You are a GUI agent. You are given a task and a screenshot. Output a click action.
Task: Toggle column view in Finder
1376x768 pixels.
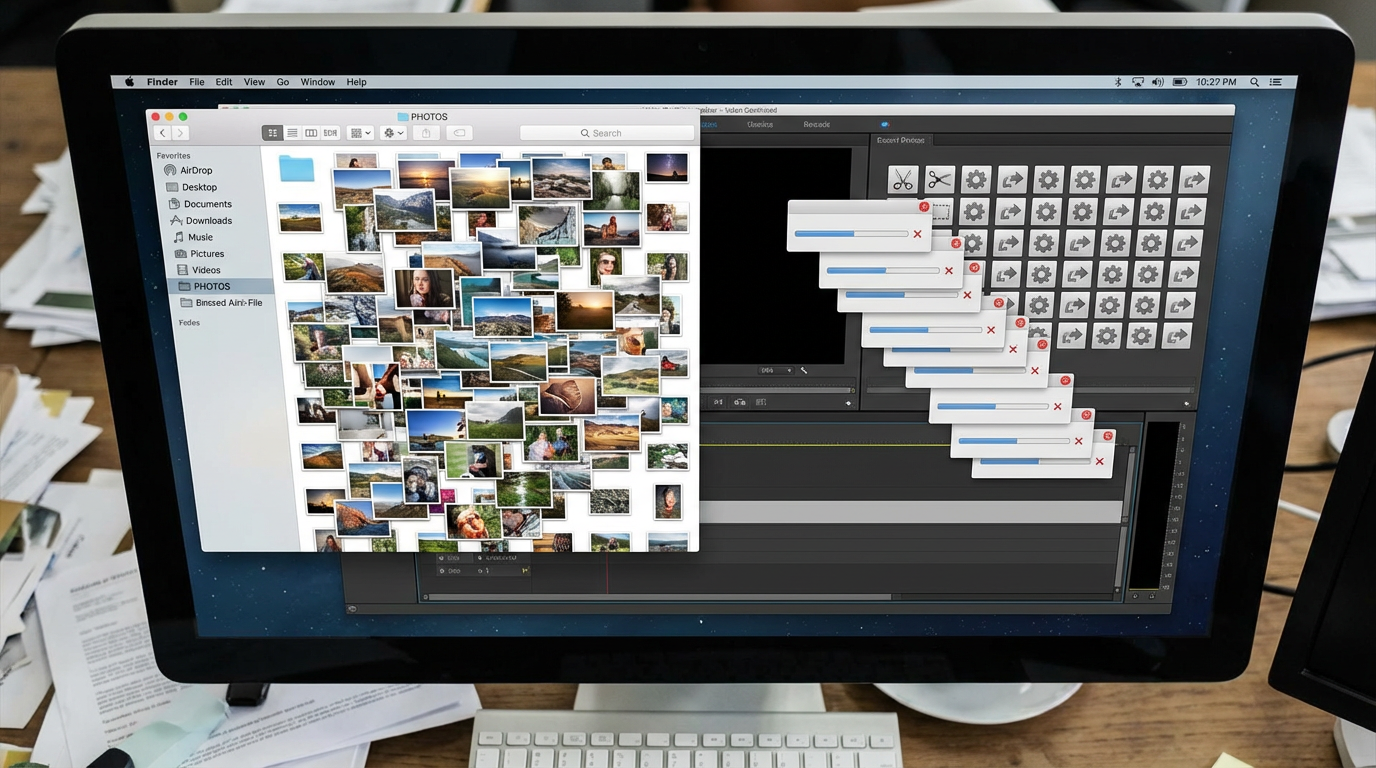pyautogui.click(x=311, y=132)
